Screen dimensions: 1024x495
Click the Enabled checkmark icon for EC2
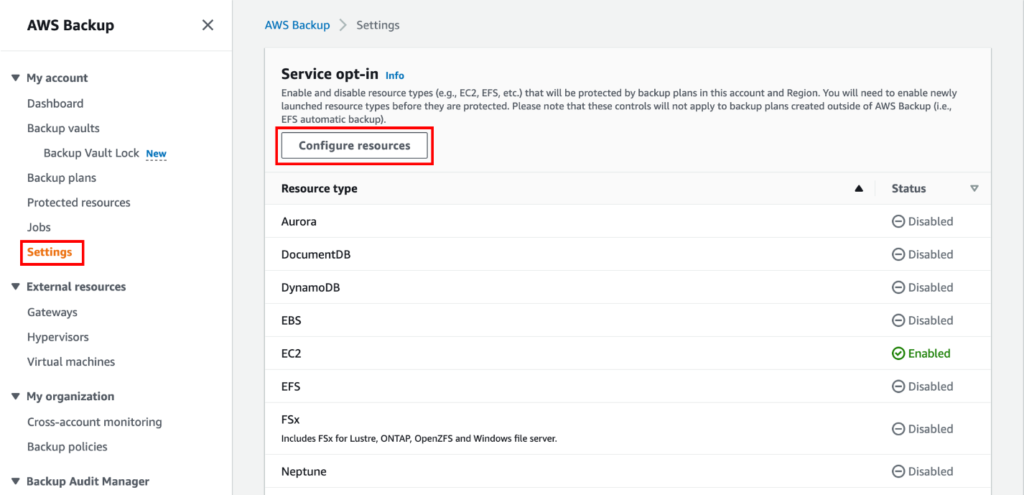pyautogui.click(x=898, y=353)
